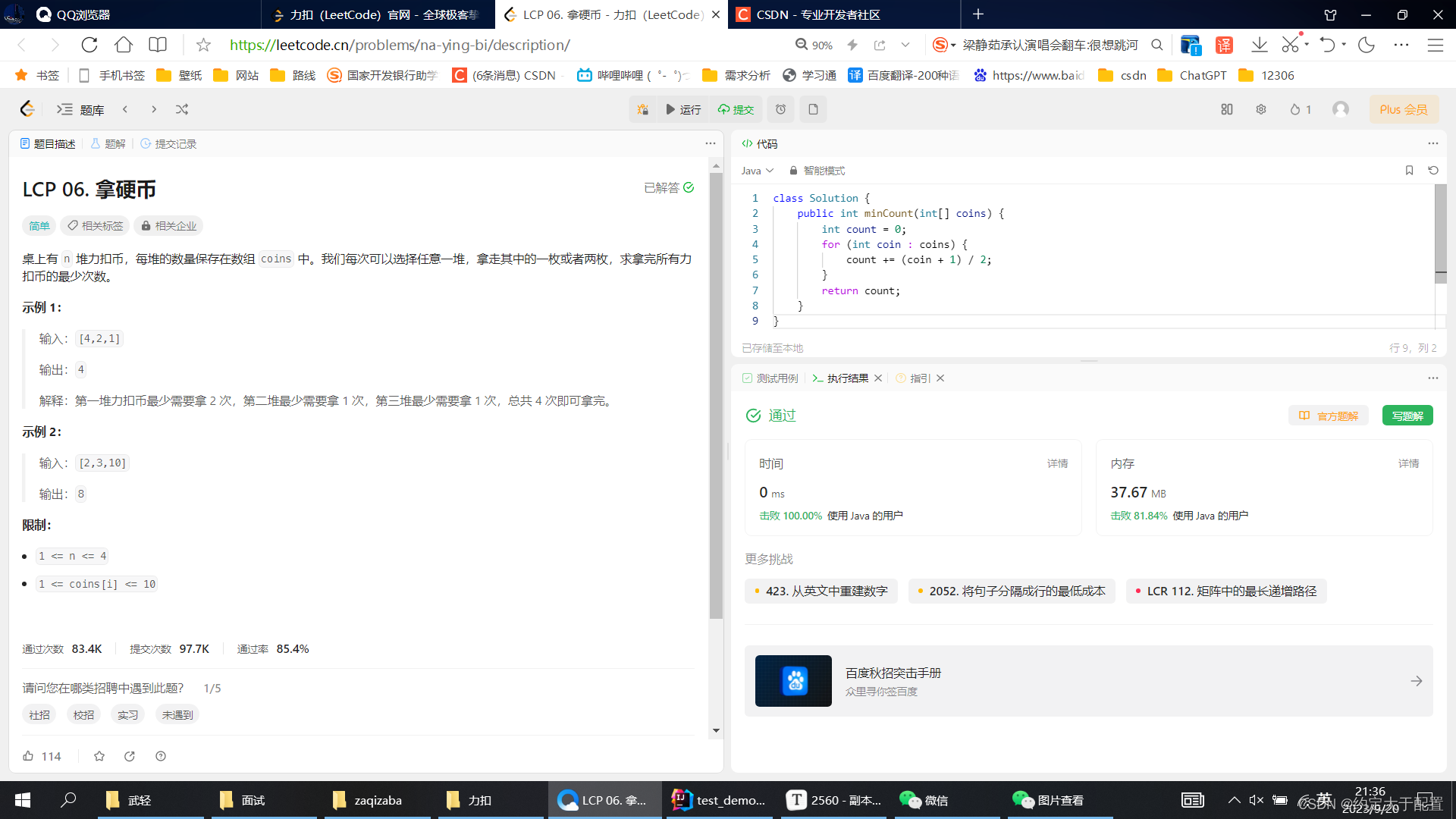Screen dimensions: 1456x819
Task: Open WeChat from the Windows taskbar
Action: pos(922,800)
